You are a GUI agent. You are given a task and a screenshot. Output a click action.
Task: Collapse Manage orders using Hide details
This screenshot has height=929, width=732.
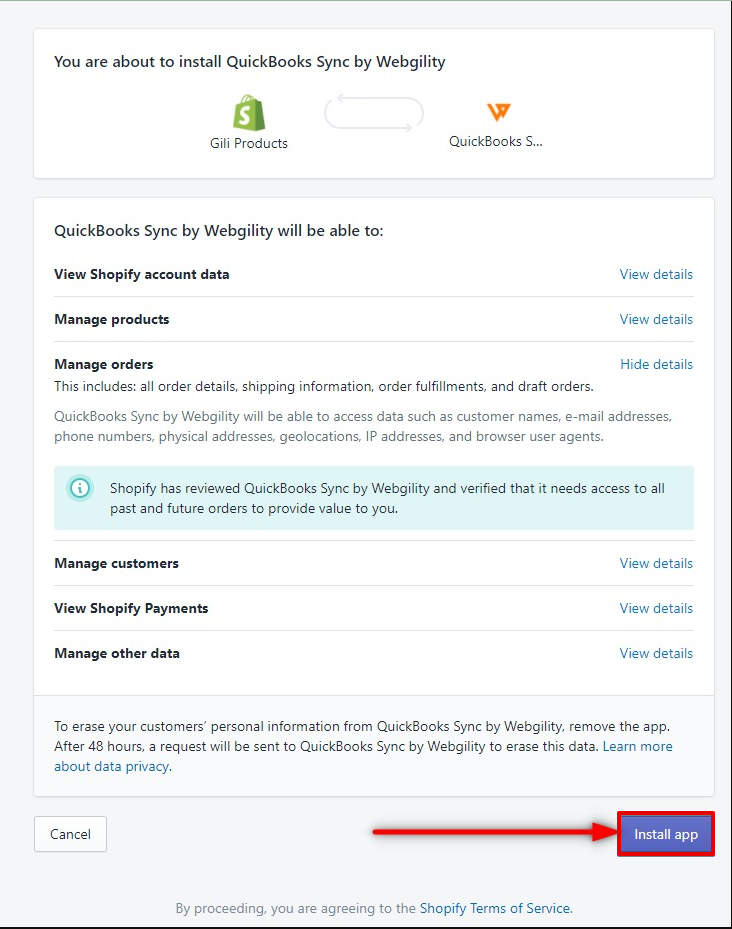pyautogui.click(x=656, y=364)
